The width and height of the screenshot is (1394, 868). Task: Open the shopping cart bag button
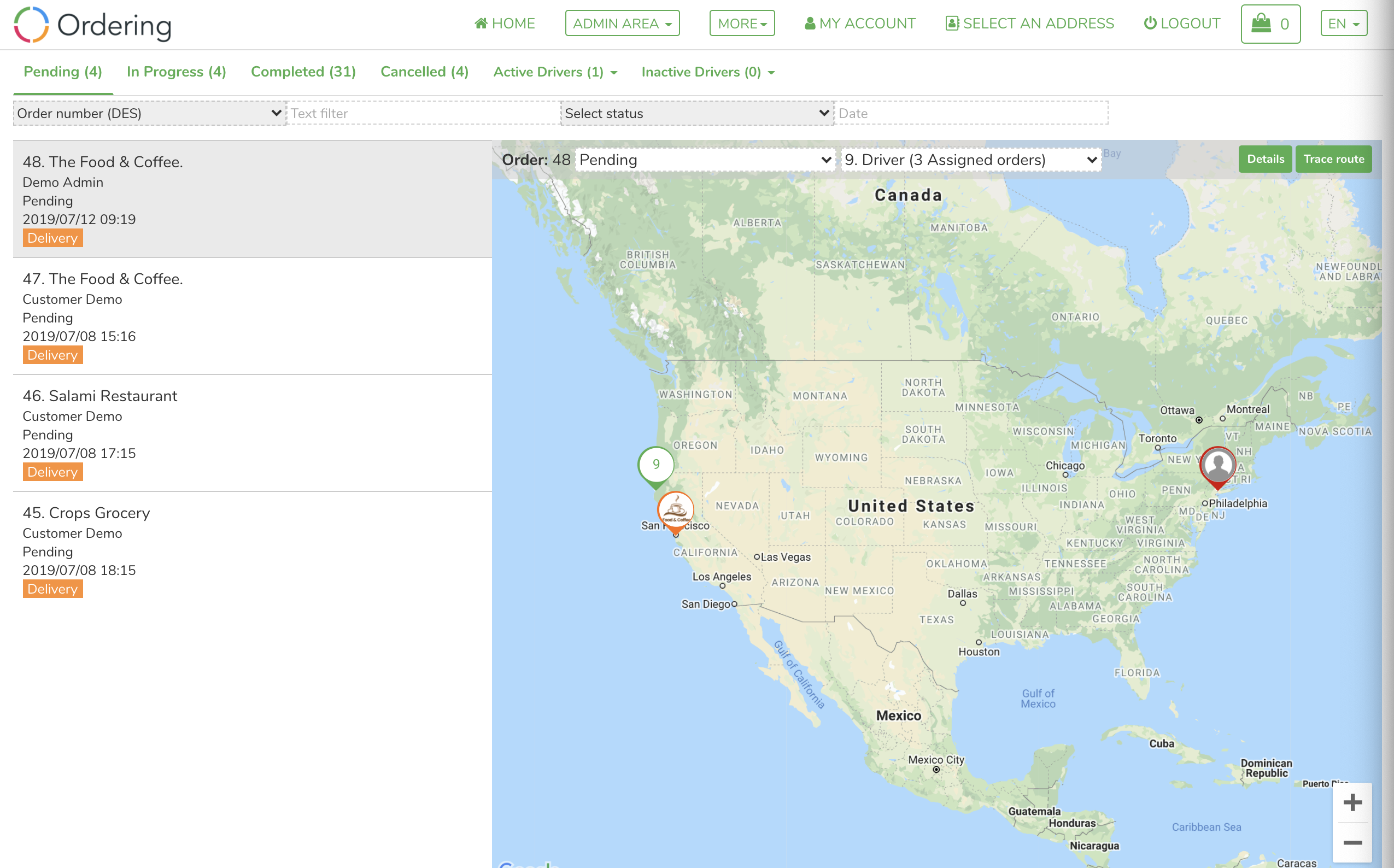1270,24
